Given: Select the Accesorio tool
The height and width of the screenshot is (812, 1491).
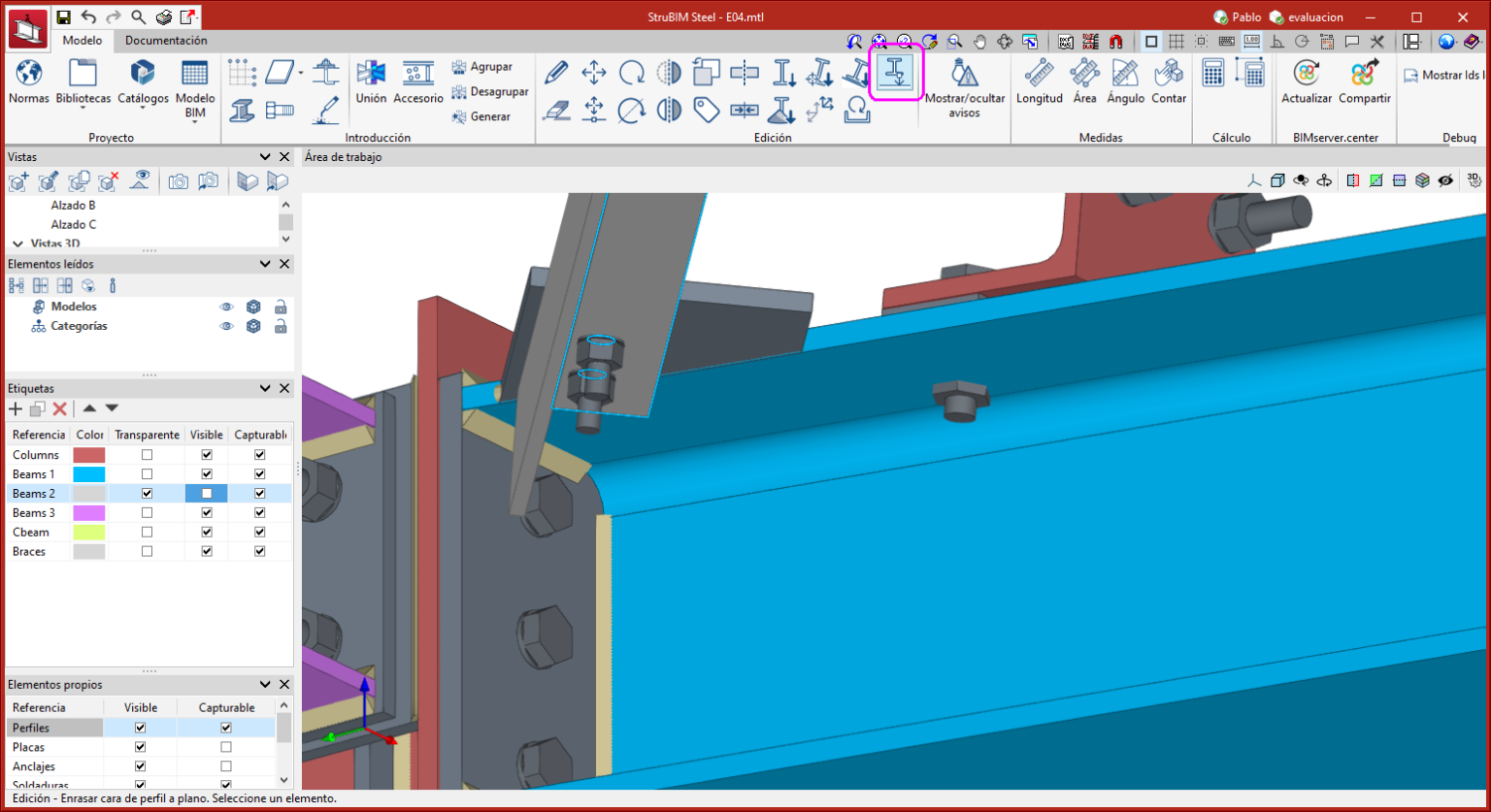Looking at the screenshot, I should [418, 74].
